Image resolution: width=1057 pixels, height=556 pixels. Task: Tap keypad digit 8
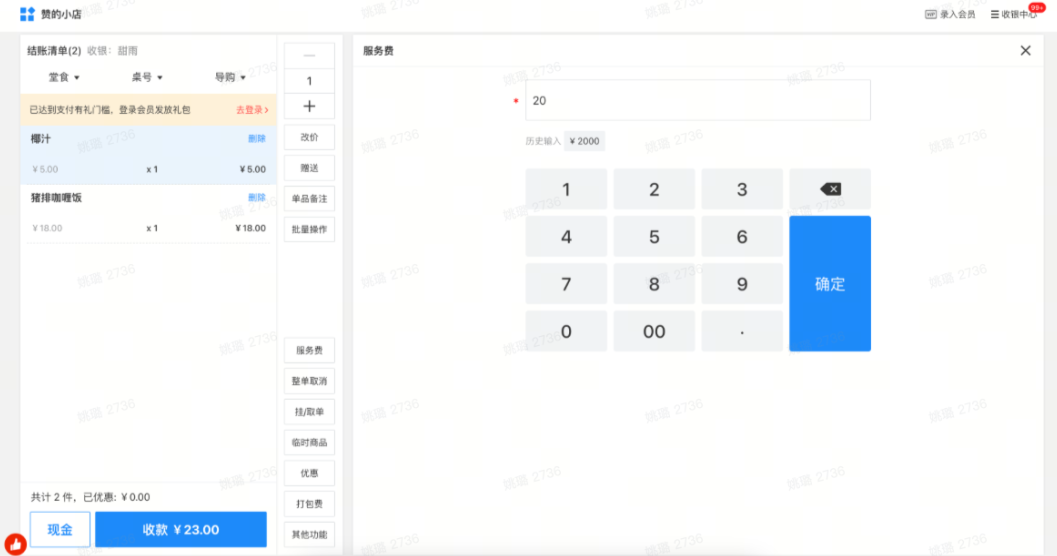tap(654, 284)
